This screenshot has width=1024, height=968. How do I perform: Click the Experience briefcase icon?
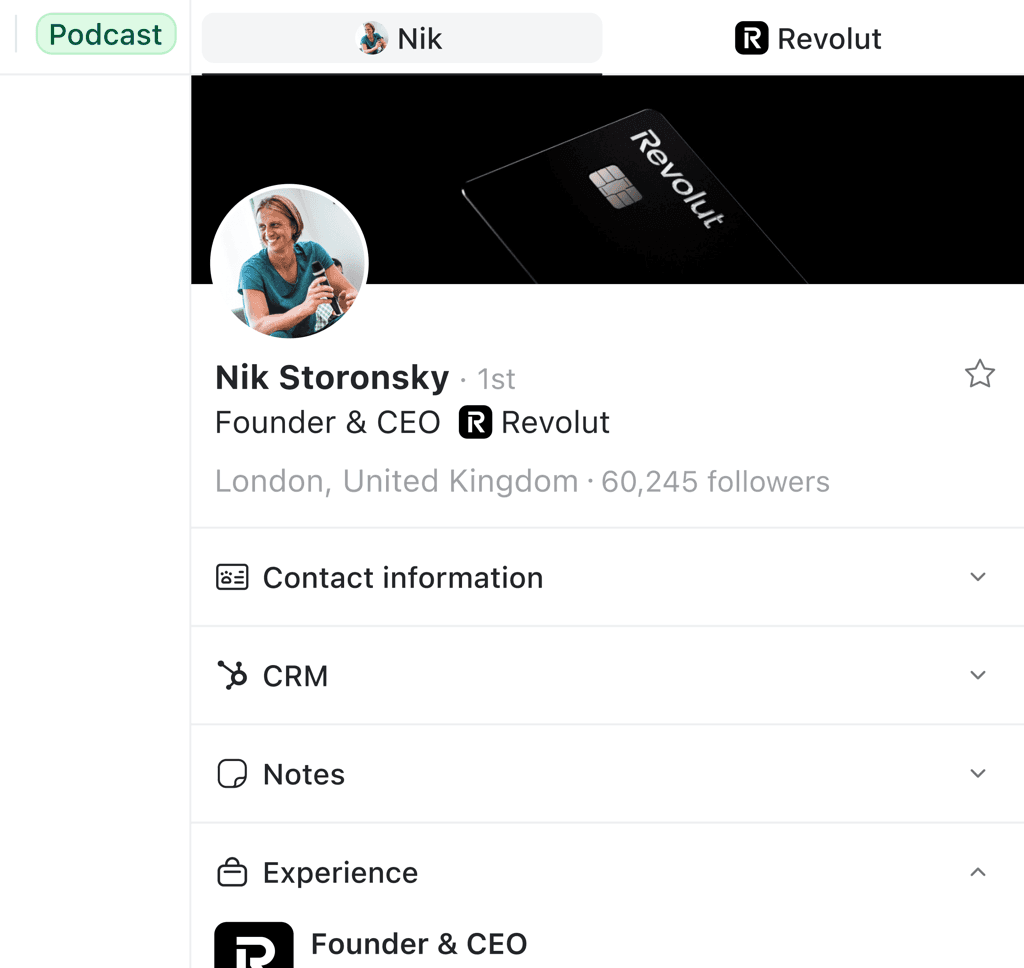[x=231, y=871]
